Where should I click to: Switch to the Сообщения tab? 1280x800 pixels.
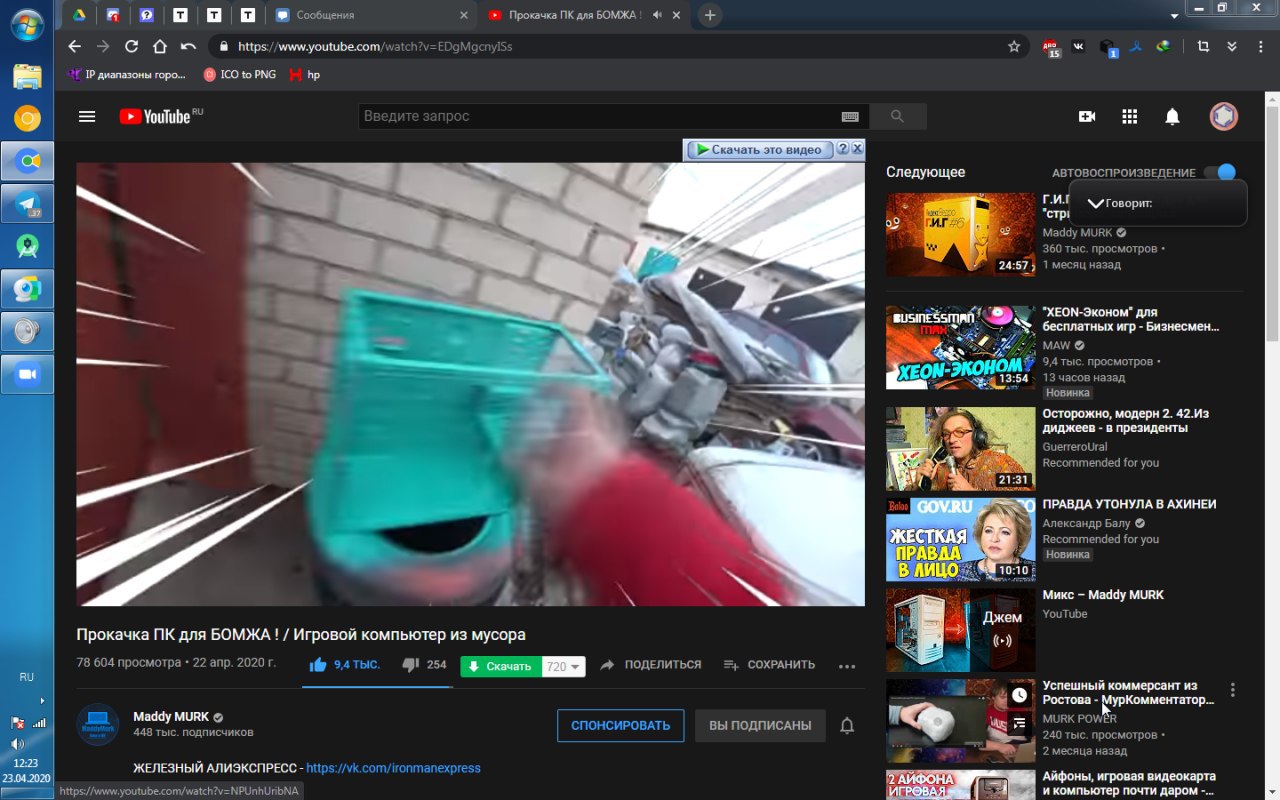click(x=371, y=15)
